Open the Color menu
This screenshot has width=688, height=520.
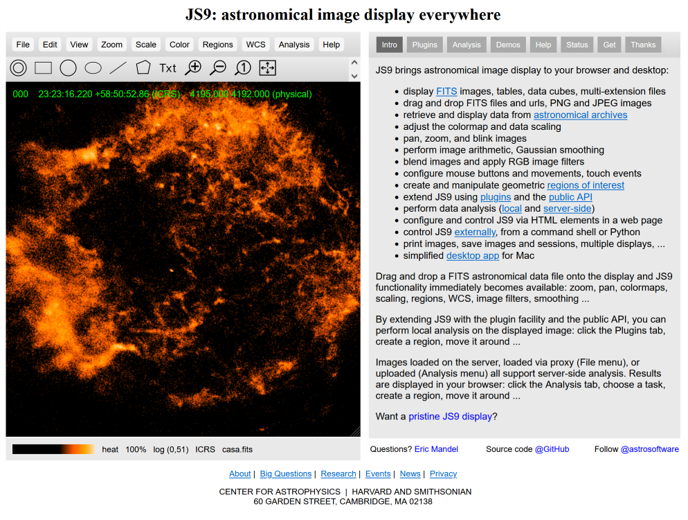click(179, 45)
